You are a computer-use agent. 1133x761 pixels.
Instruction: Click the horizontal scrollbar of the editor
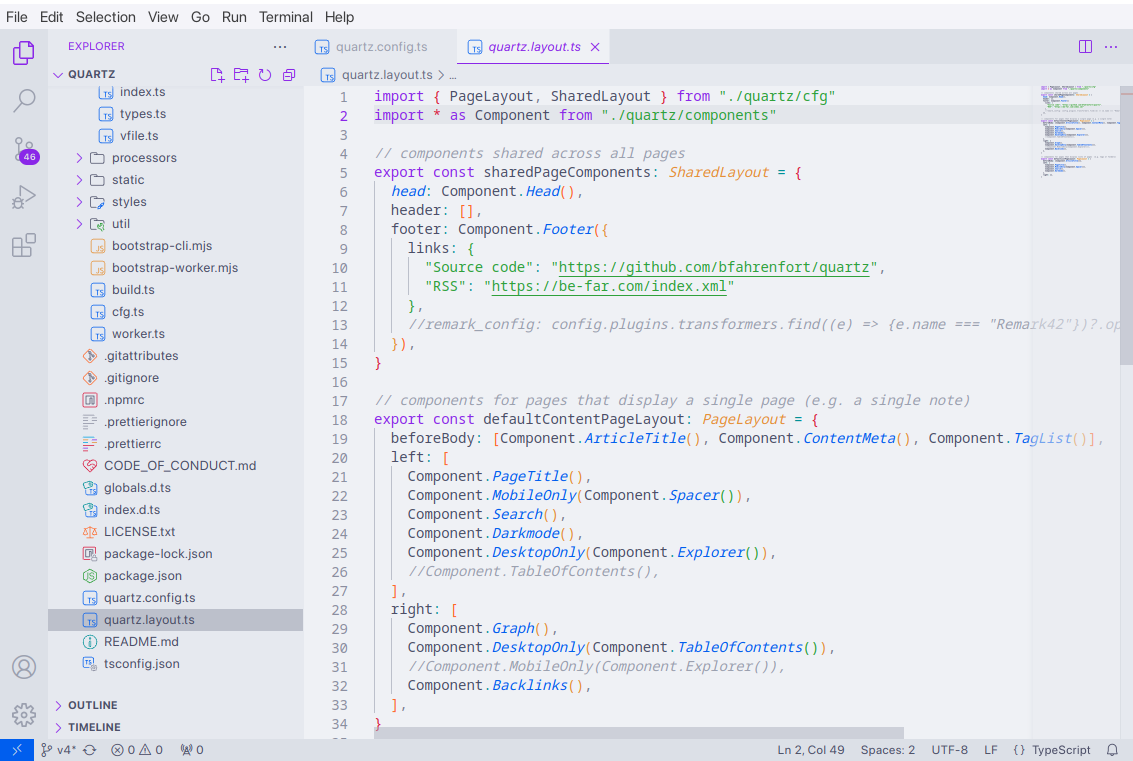tap(638, 733)
